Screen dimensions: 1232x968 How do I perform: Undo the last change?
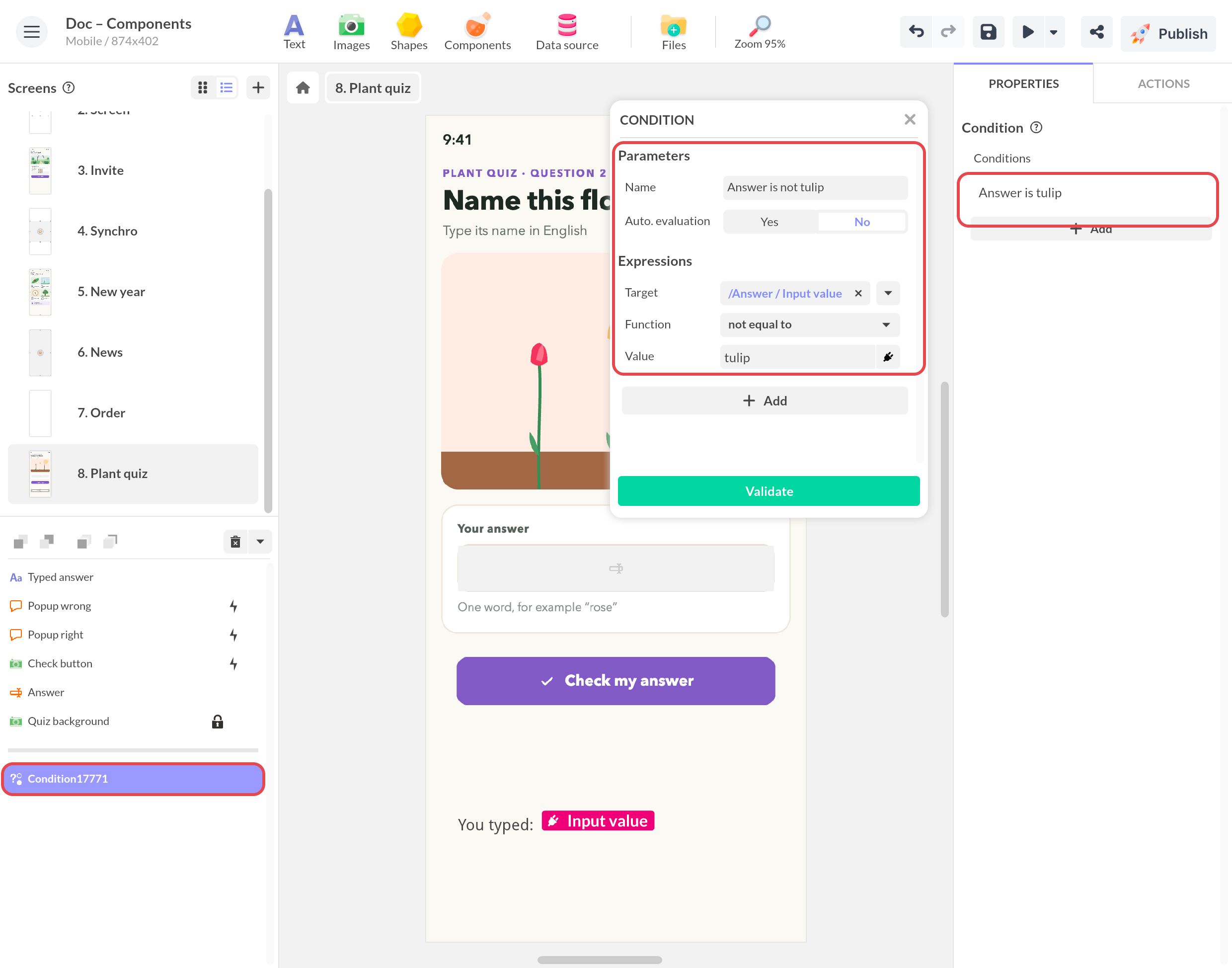(916, 32)
